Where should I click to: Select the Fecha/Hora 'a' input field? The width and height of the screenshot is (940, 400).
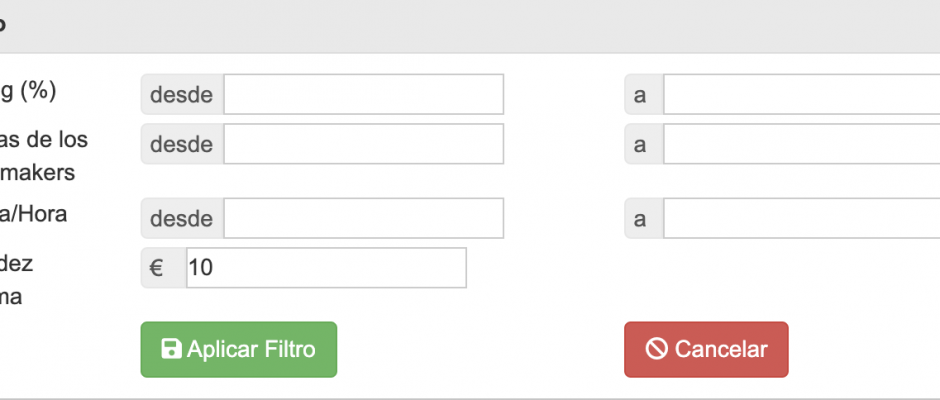pyautogui.click(x=800, y=219)
